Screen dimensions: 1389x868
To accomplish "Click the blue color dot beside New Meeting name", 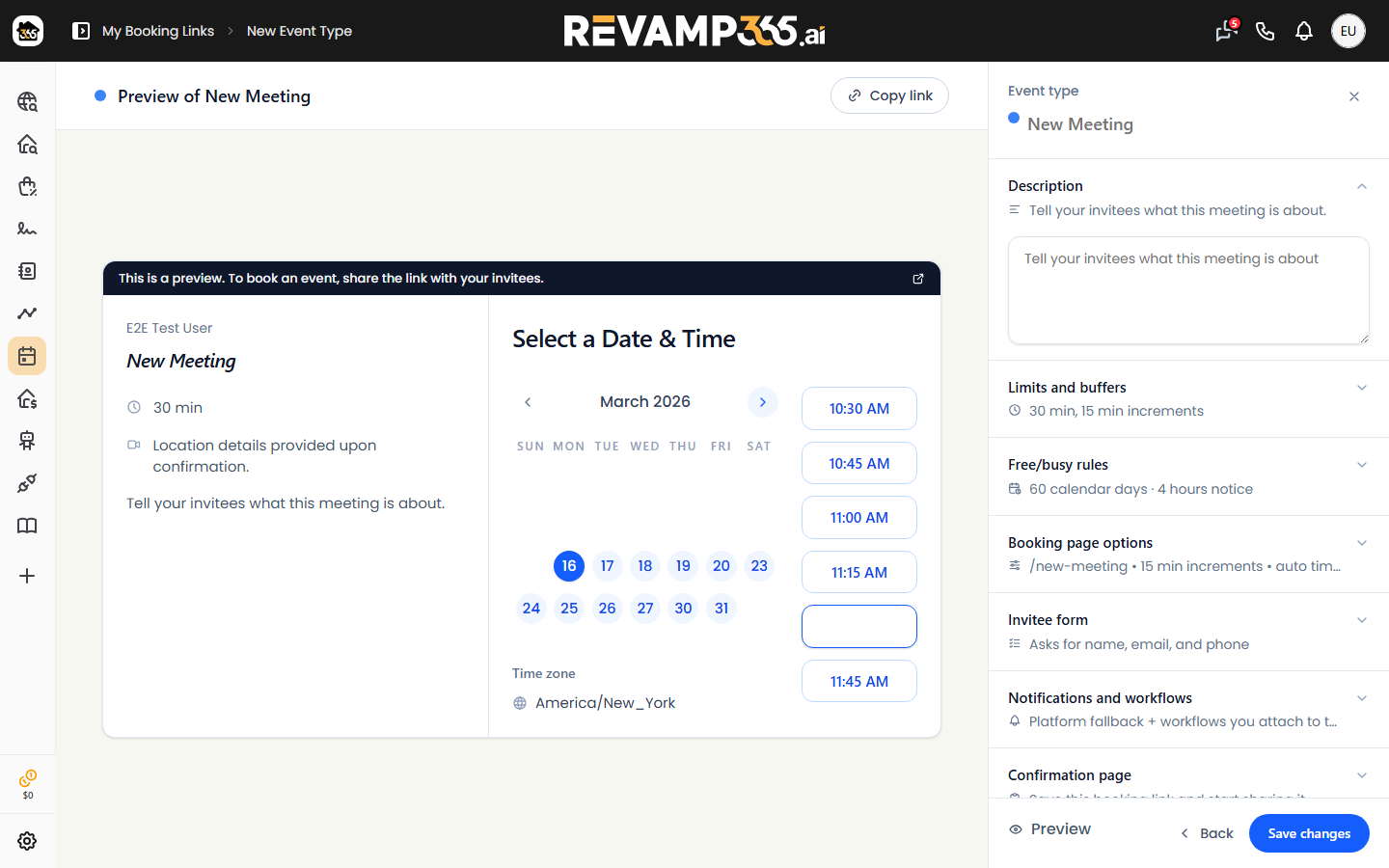I will (x=1014, y=118).
